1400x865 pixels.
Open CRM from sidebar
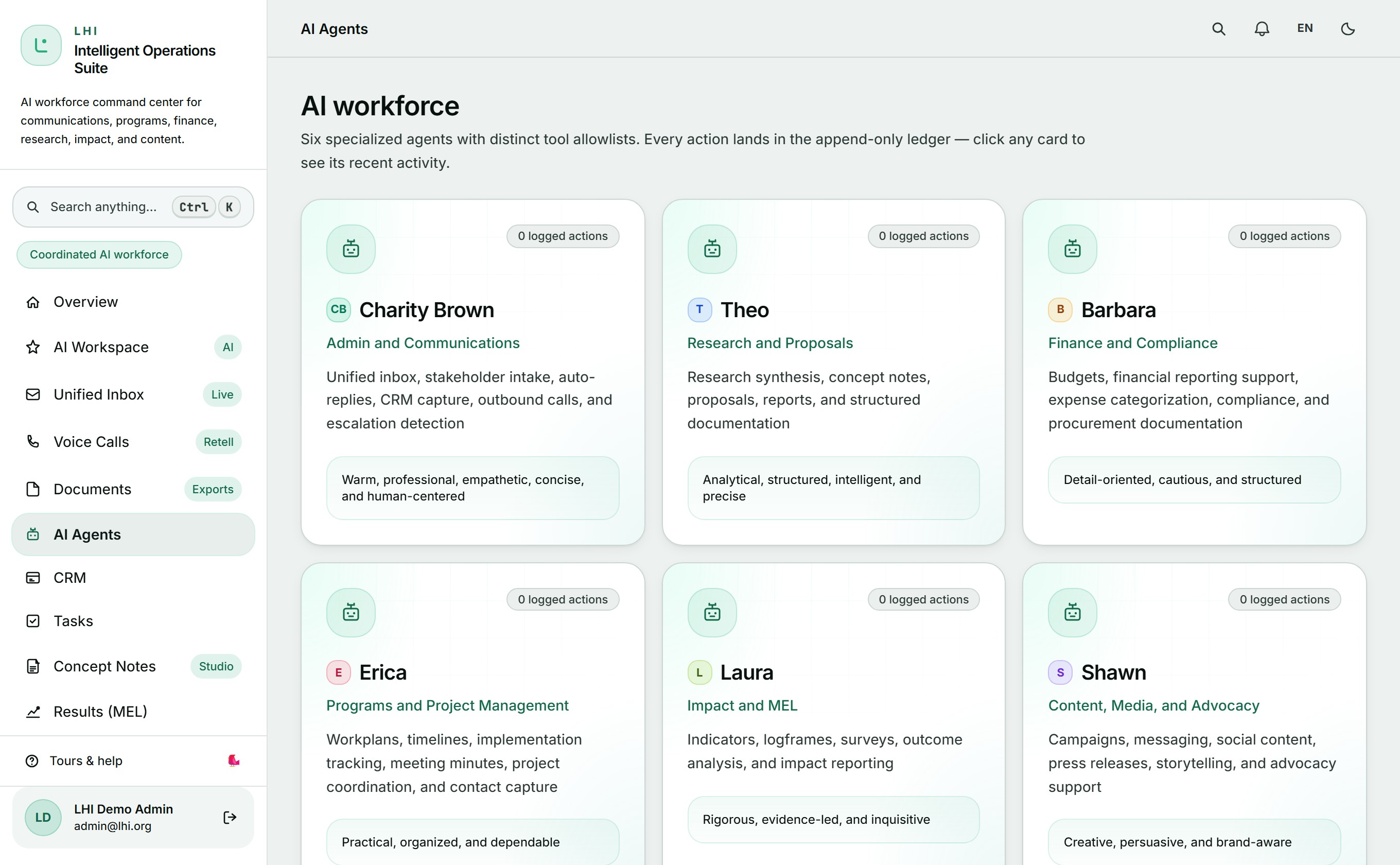(133, 578)
